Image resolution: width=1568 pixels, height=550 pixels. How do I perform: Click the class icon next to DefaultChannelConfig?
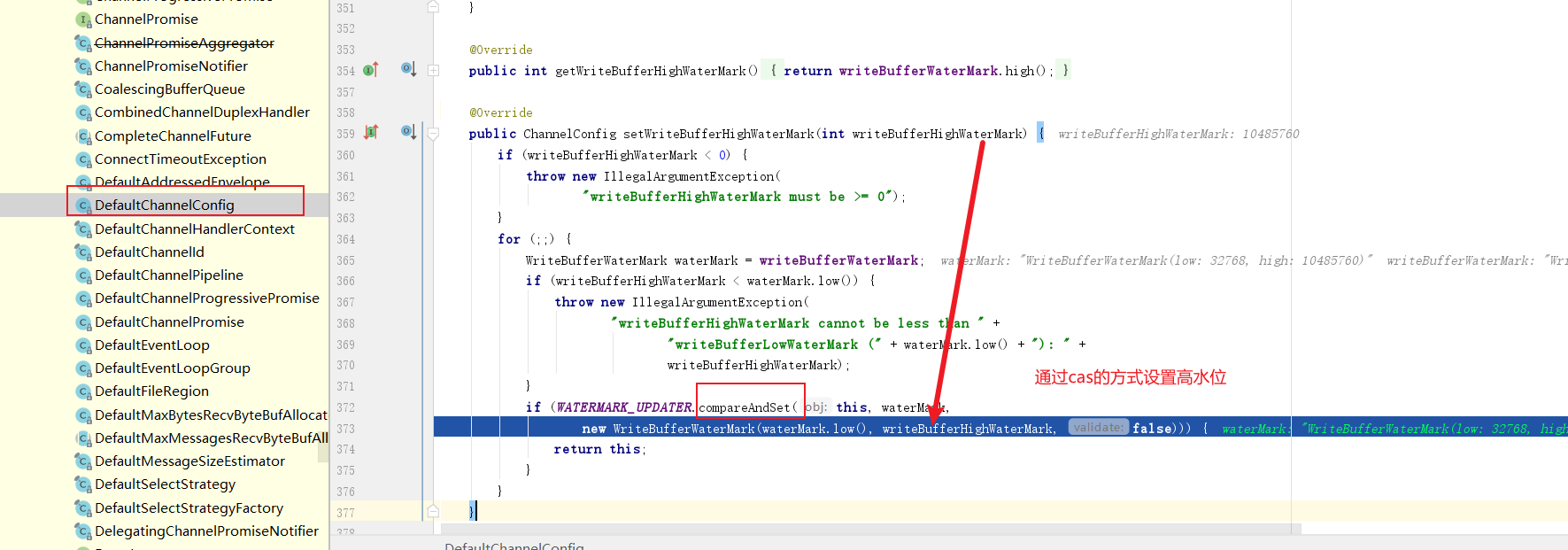click(x=84, y=205)
